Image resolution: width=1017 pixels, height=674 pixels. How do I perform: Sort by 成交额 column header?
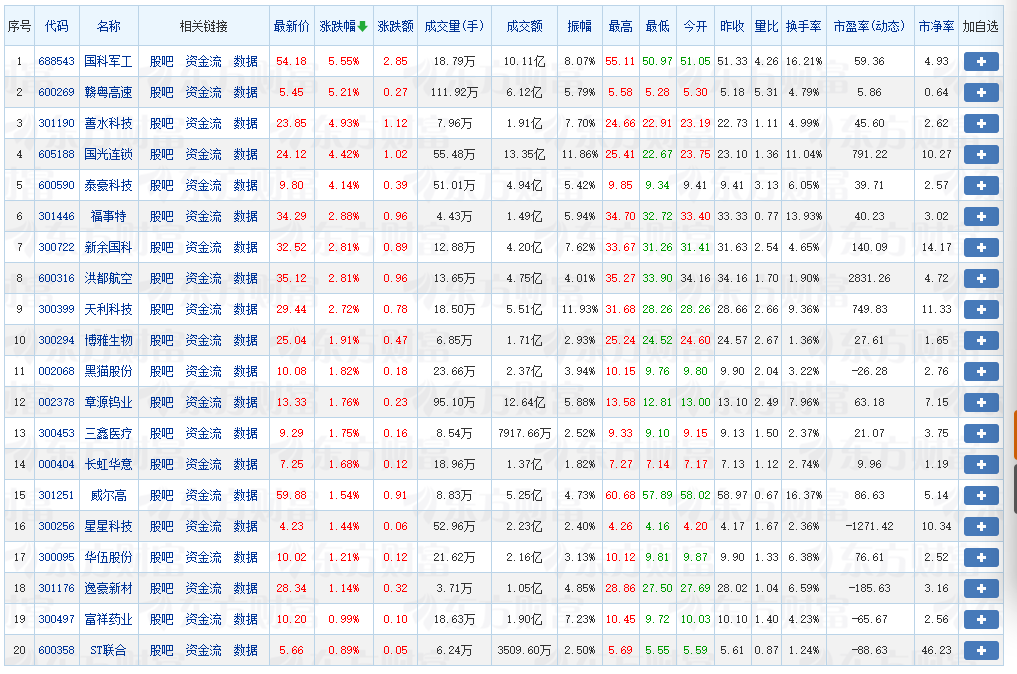point(524,27)
